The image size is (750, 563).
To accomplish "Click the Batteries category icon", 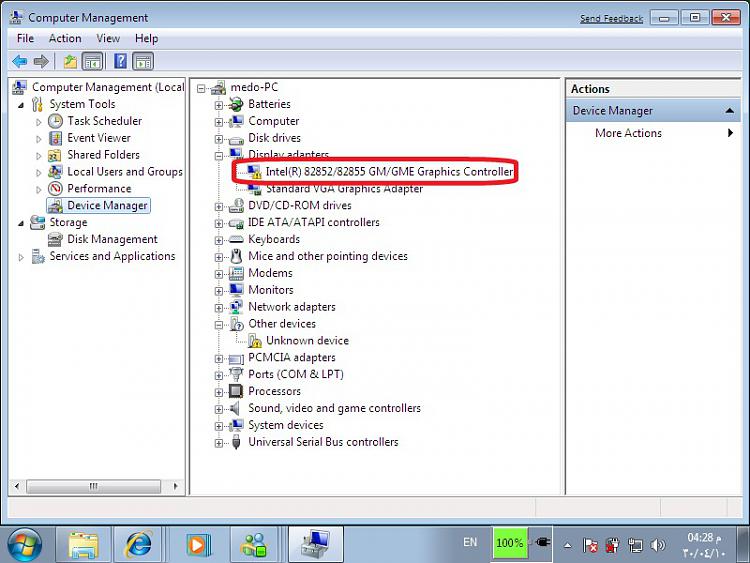I will [236, 104].
